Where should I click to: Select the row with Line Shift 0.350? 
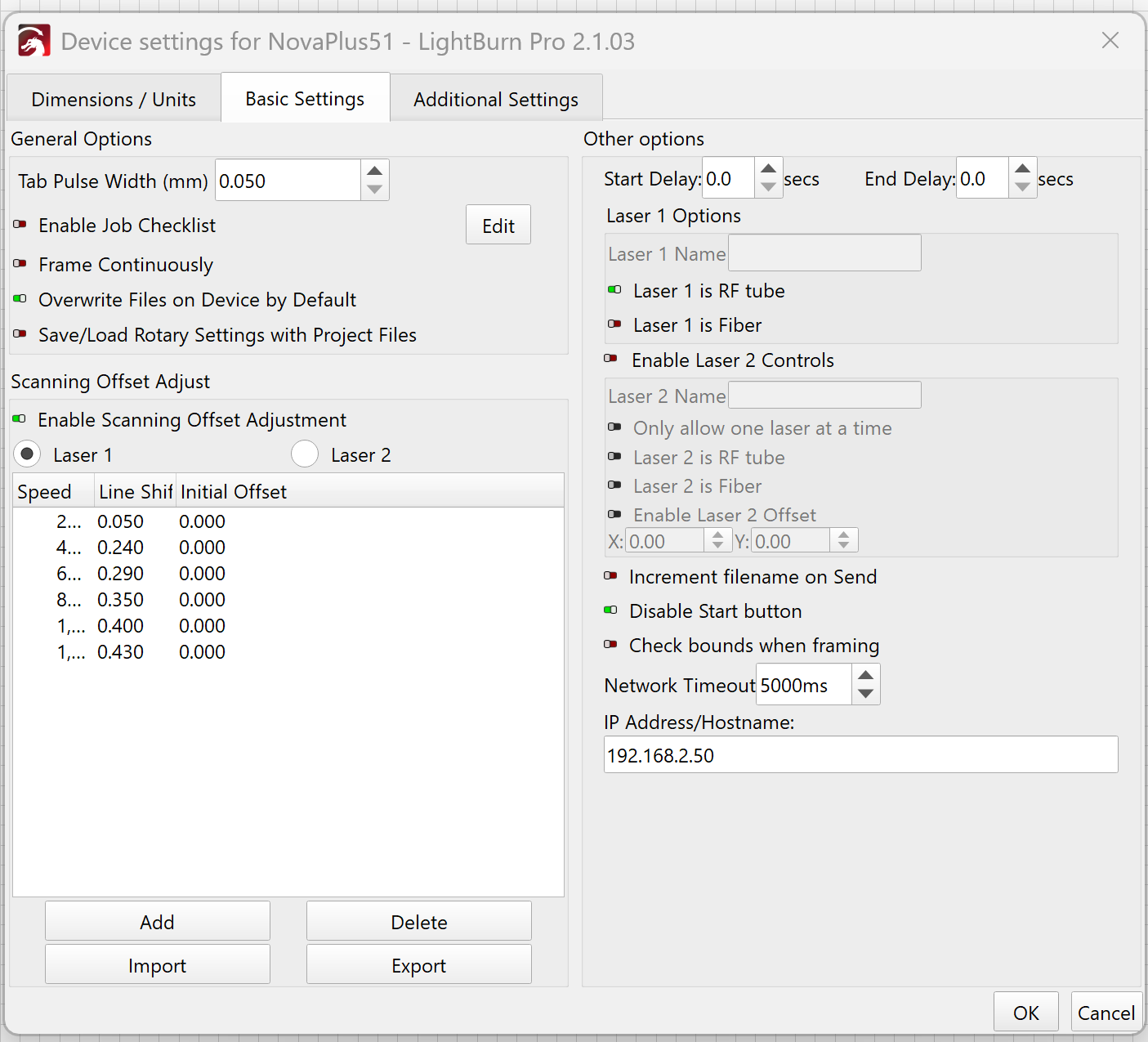click(288, 600)
